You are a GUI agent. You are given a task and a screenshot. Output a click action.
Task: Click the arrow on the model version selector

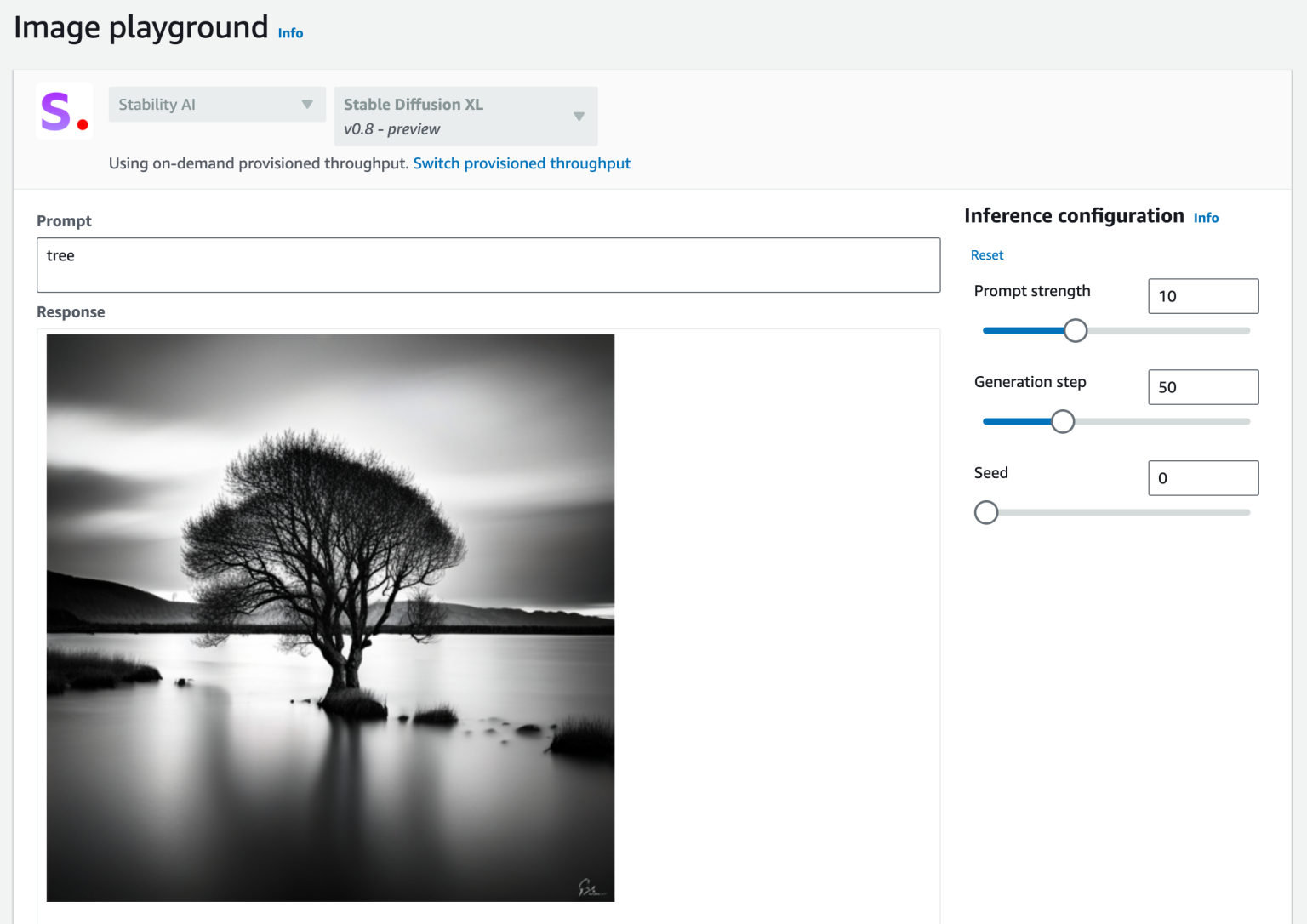[x=579, y=117]
